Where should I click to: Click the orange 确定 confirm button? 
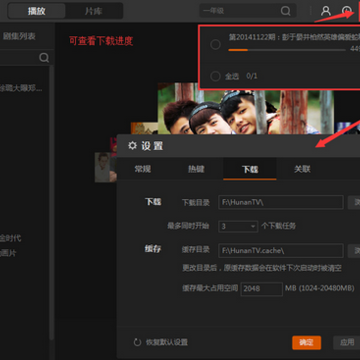pos(306,342)
